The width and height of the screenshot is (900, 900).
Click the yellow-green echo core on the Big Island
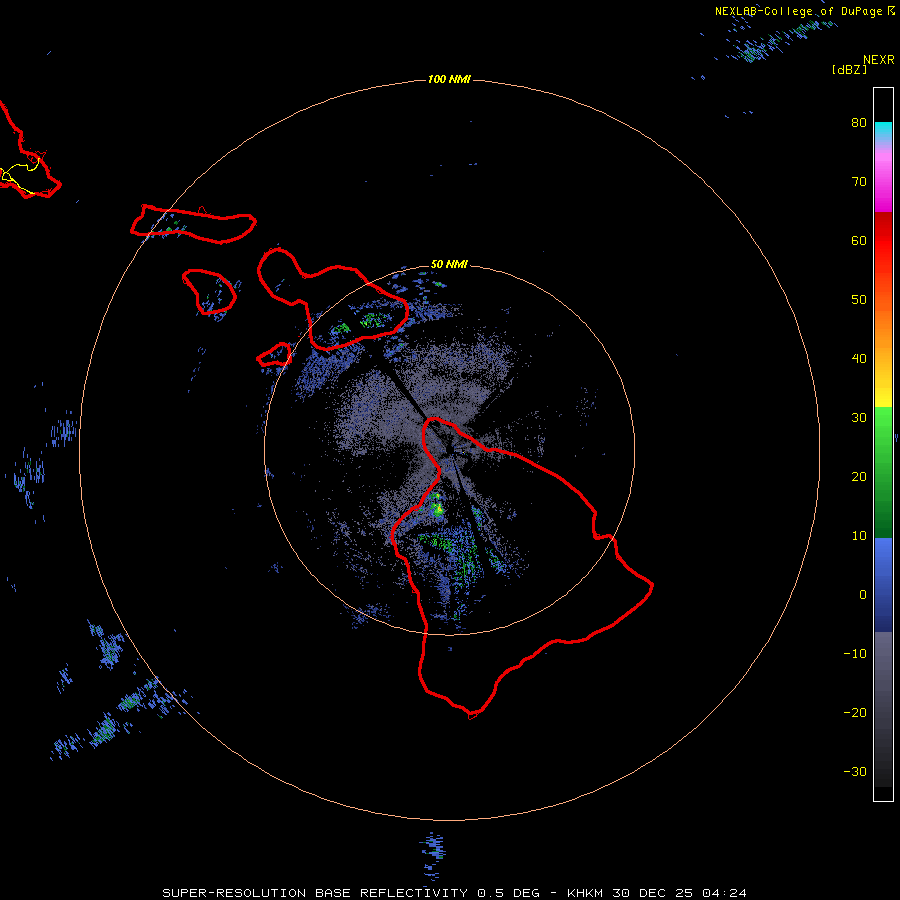438,507
